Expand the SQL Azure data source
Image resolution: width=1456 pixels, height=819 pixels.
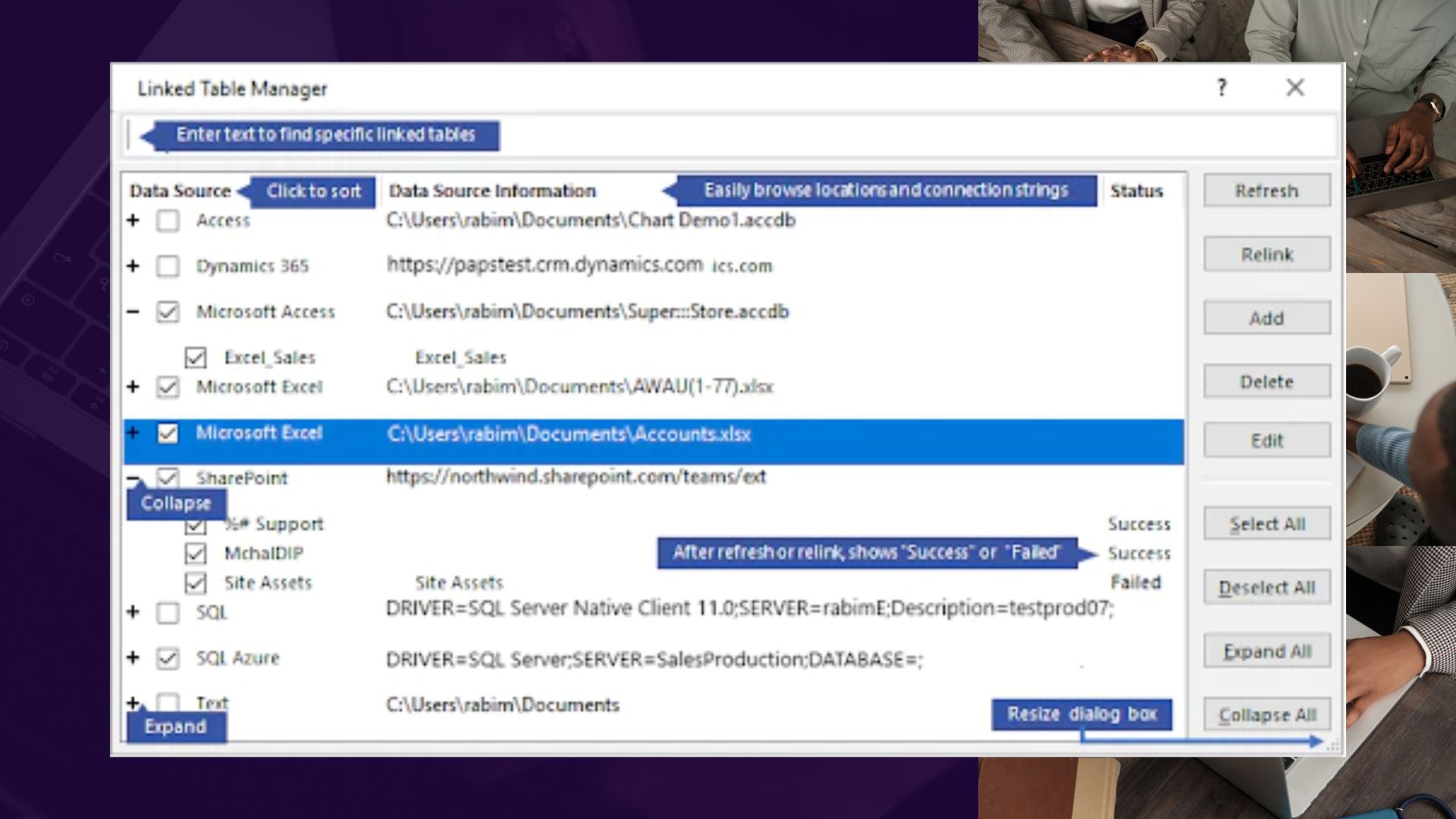tap(133, 657)
